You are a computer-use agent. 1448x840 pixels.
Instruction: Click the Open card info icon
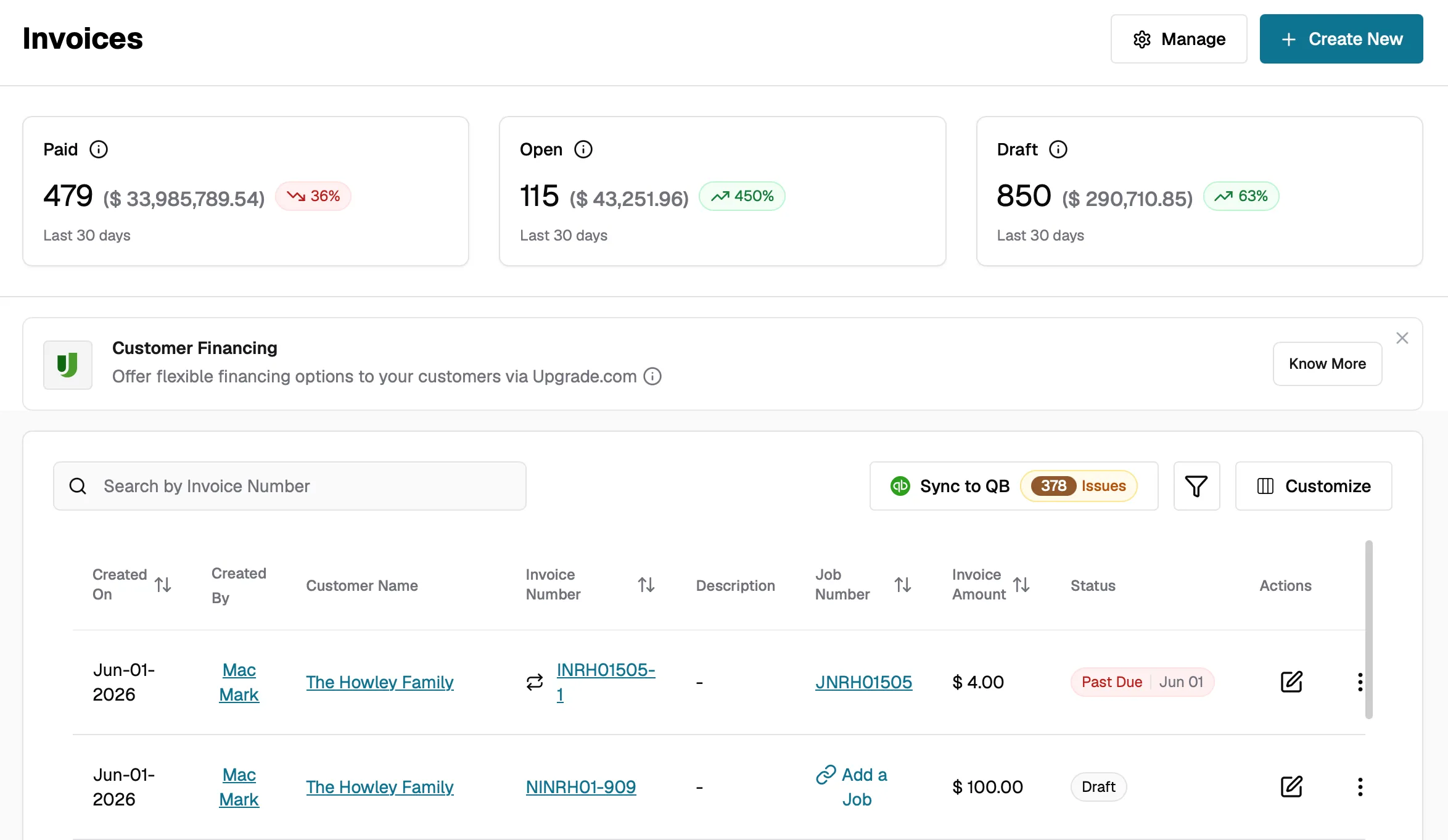click(583, 149)
